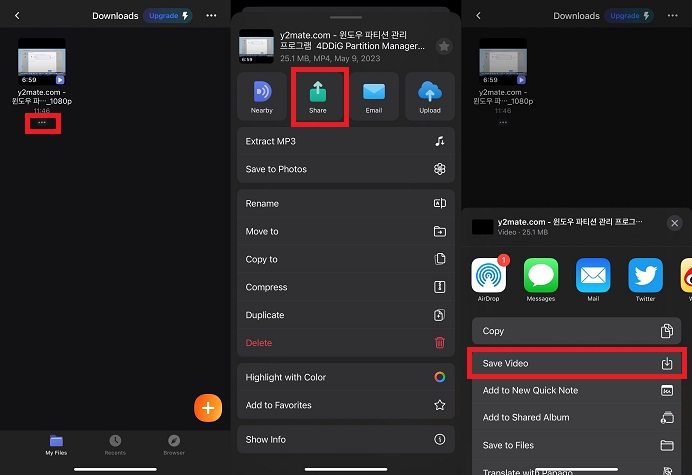Viewport: 692px width, 475px height.
Task: Open Show Info for the file
Action: click(346, 439)
